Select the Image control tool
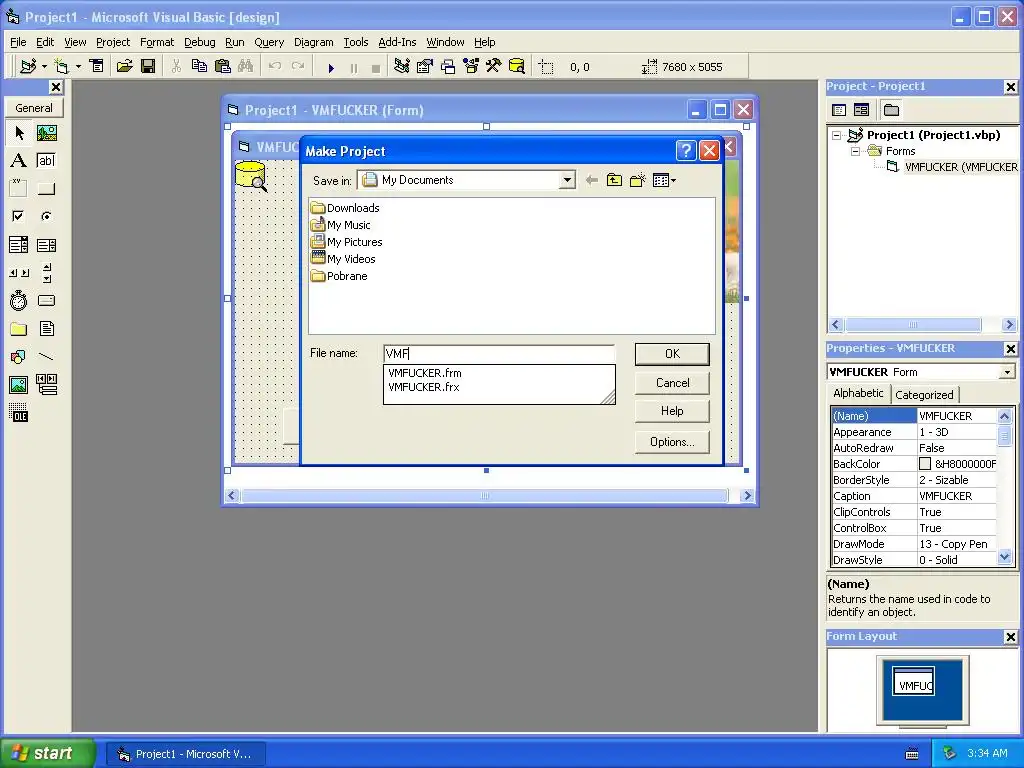The width and height of the screenshot is (1024, 768). point(19,385)
